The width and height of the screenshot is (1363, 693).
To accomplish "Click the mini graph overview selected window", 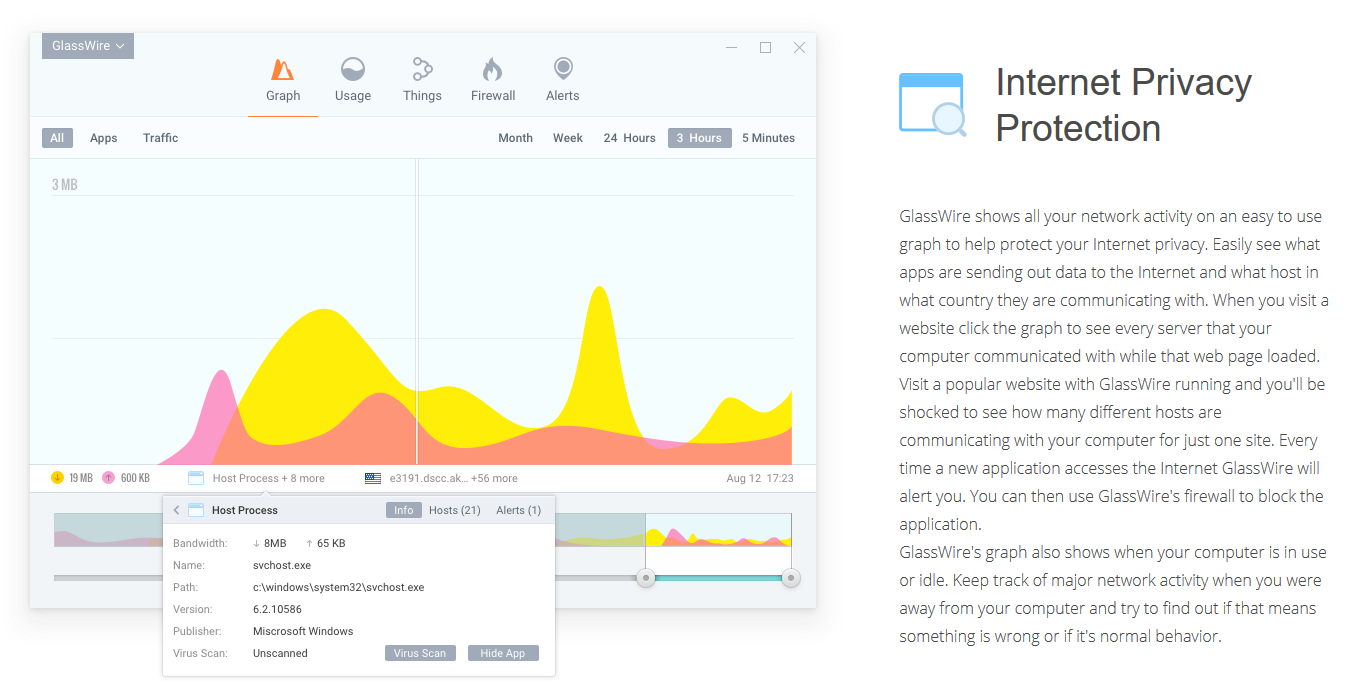I will [718, 530].
